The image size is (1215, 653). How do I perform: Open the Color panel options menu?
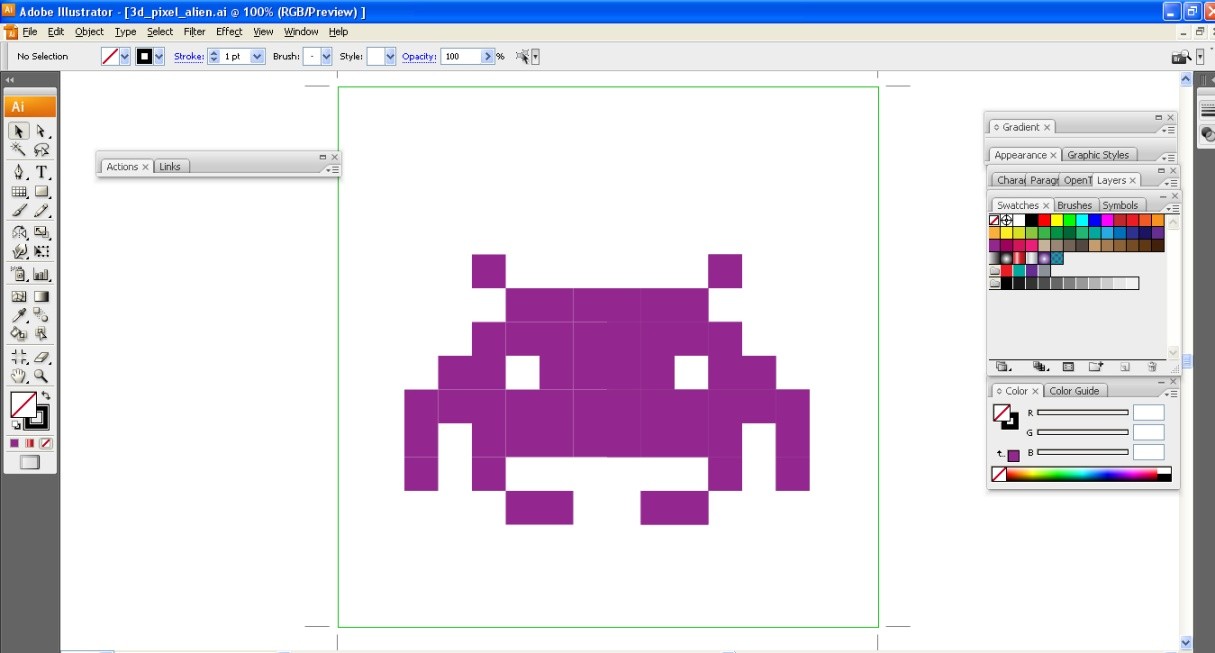pyautogui.click(x=1170, y=394)
